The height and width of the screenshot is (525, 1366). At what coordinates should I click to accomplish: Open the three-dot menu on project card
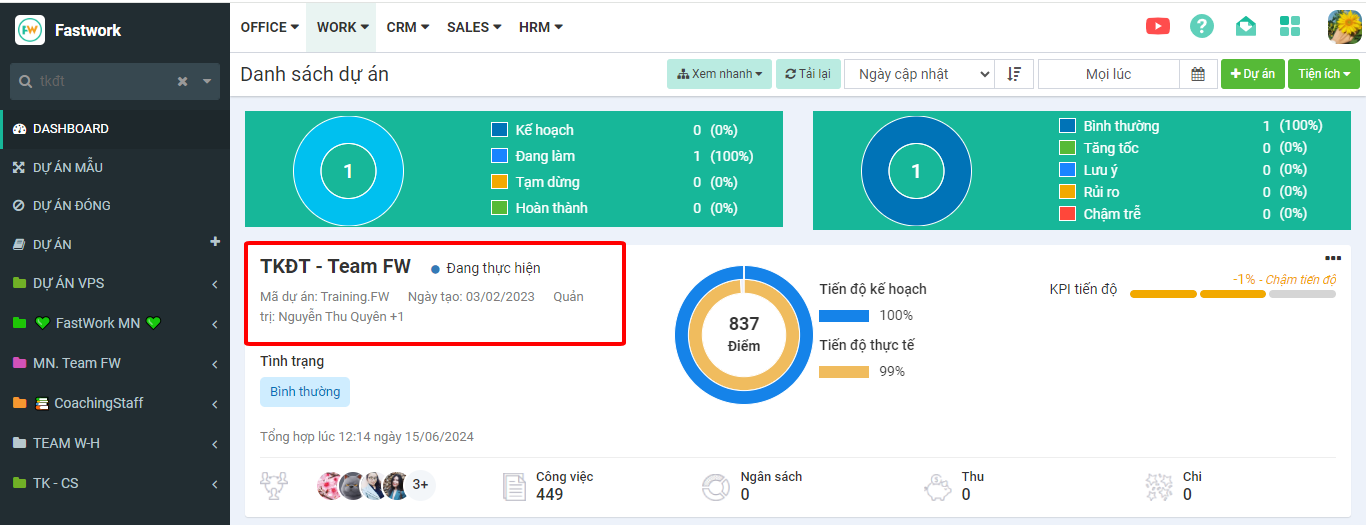[x=1332, y=258]
